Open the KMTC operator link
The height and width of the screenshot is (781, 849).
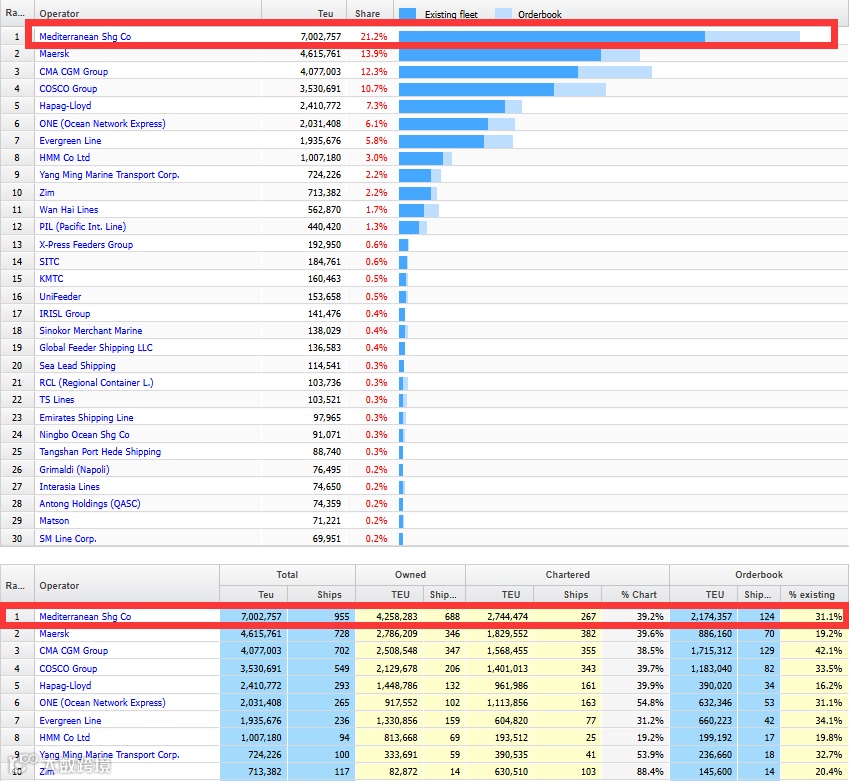[x=51, y=278]
